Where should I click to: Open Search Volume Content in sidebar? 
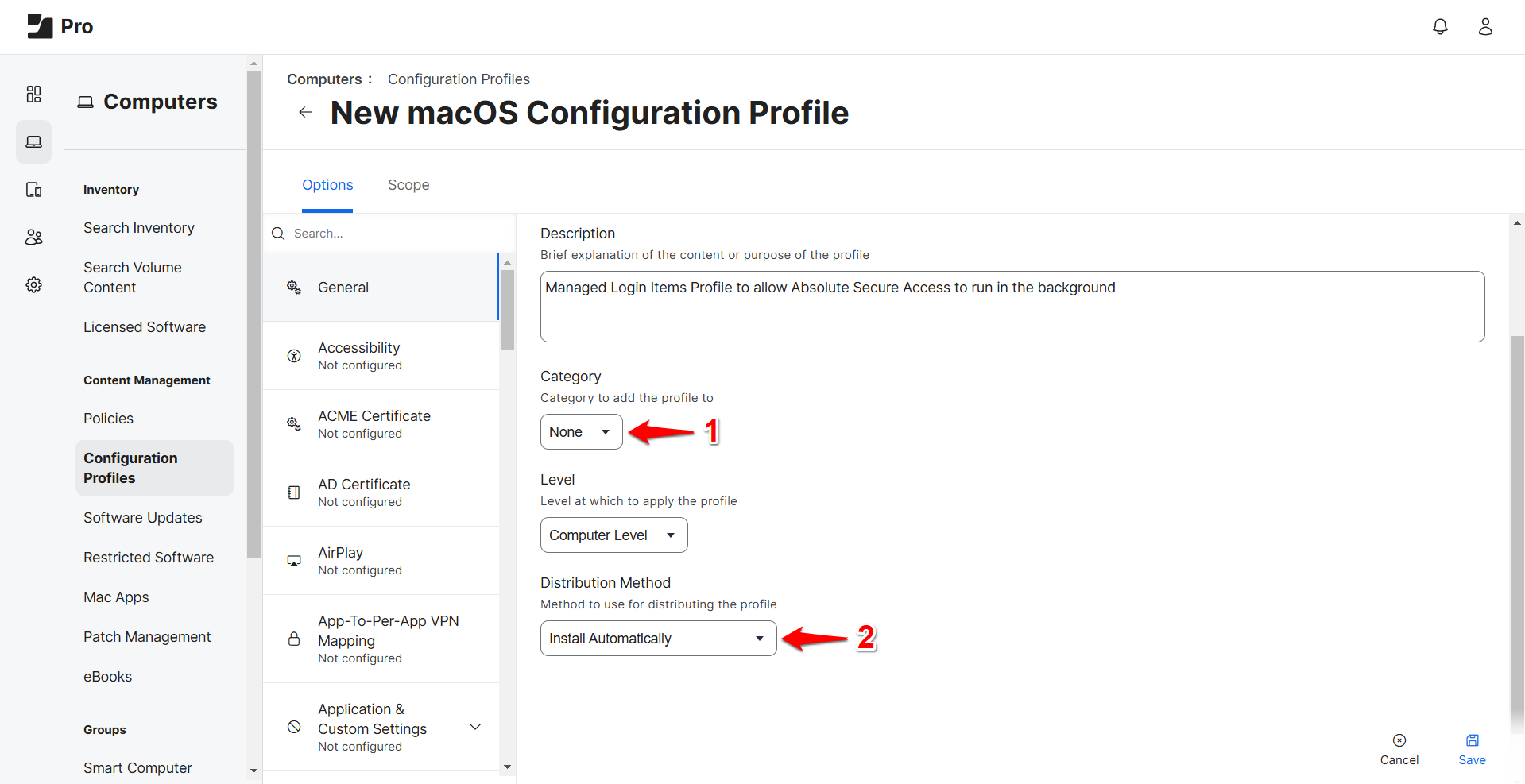click(133, 277)
